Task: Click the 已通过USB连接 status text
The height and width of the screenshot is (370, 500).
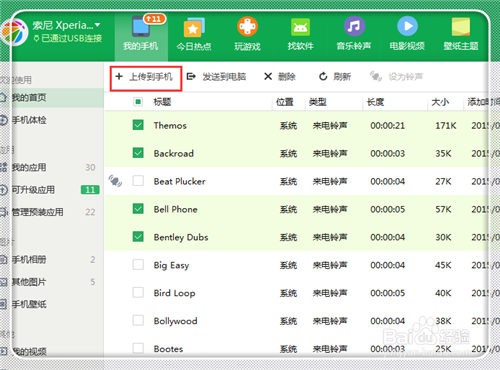Action: (72, 38)
